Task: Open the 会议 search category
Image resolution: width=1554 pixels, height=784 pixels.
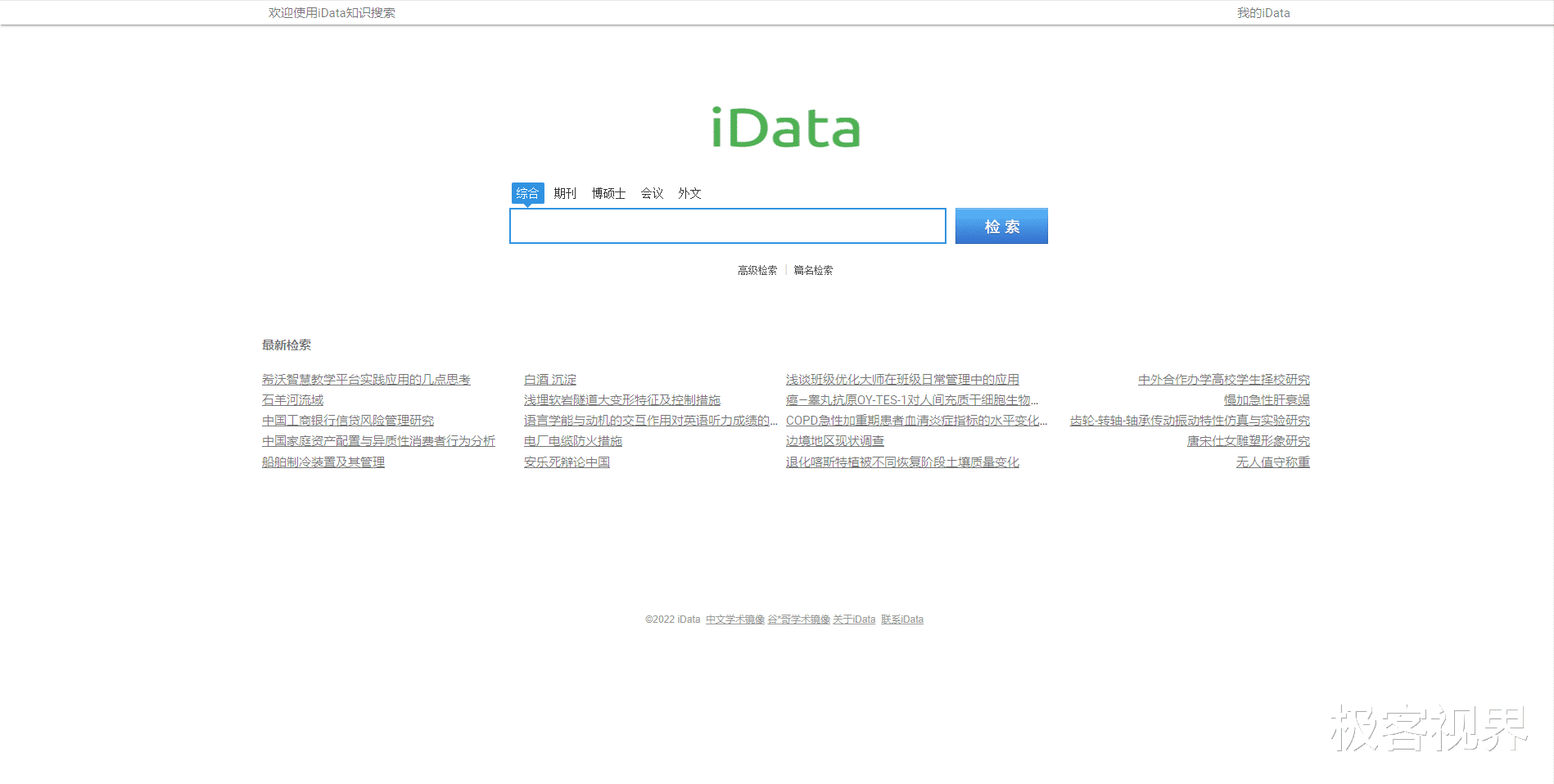Action: (652, 193)
